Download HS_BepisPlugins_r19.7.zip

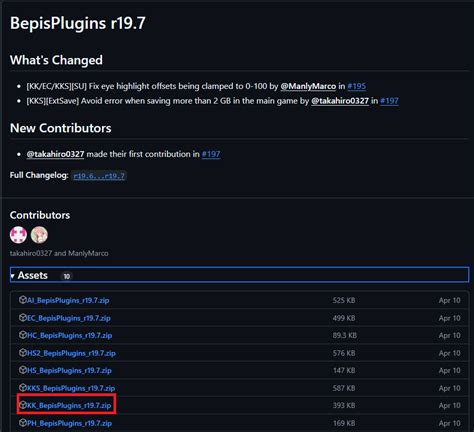point(69,370)
